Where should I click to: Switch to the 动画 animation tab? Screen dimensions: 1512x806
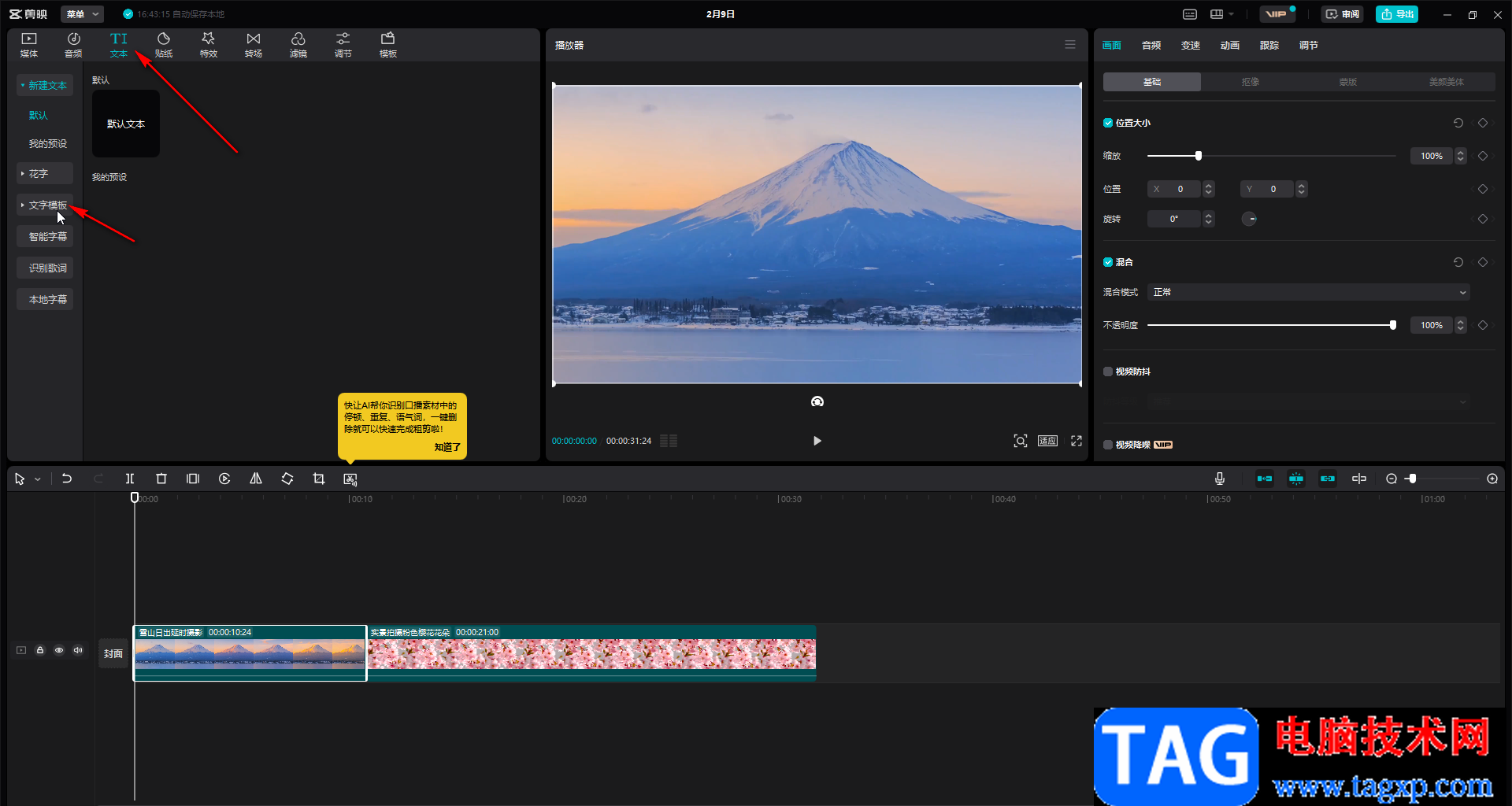pos(1230,46)
